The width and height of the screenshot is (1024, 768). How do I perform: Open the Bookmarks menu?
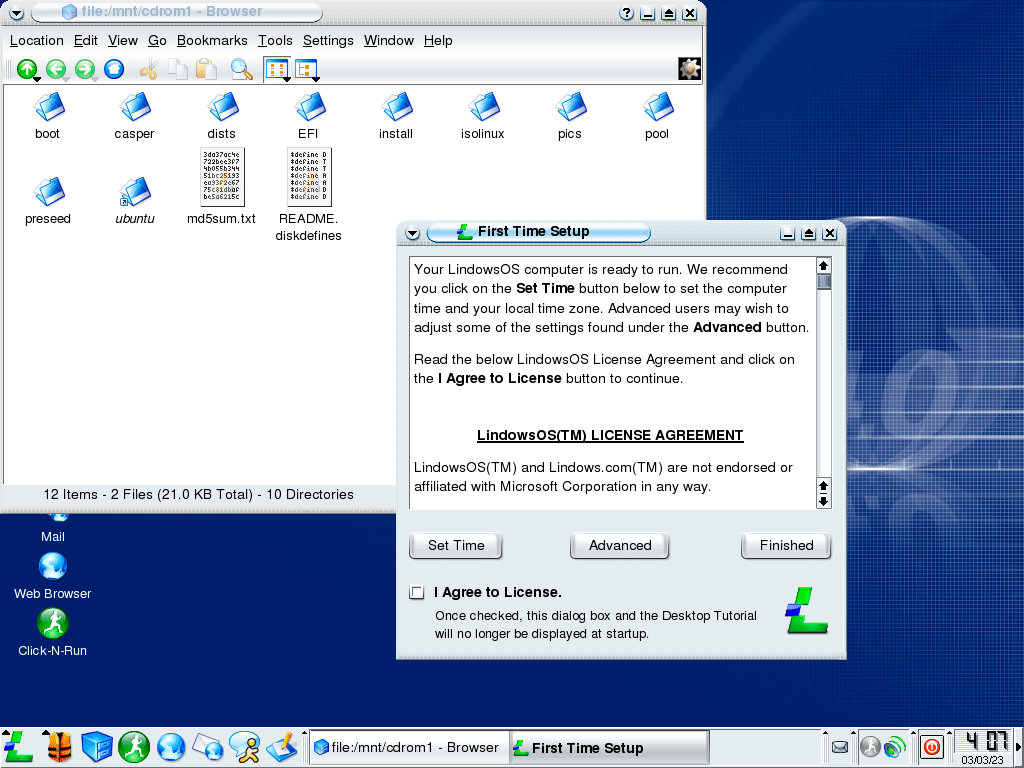[x=212, y=41]
